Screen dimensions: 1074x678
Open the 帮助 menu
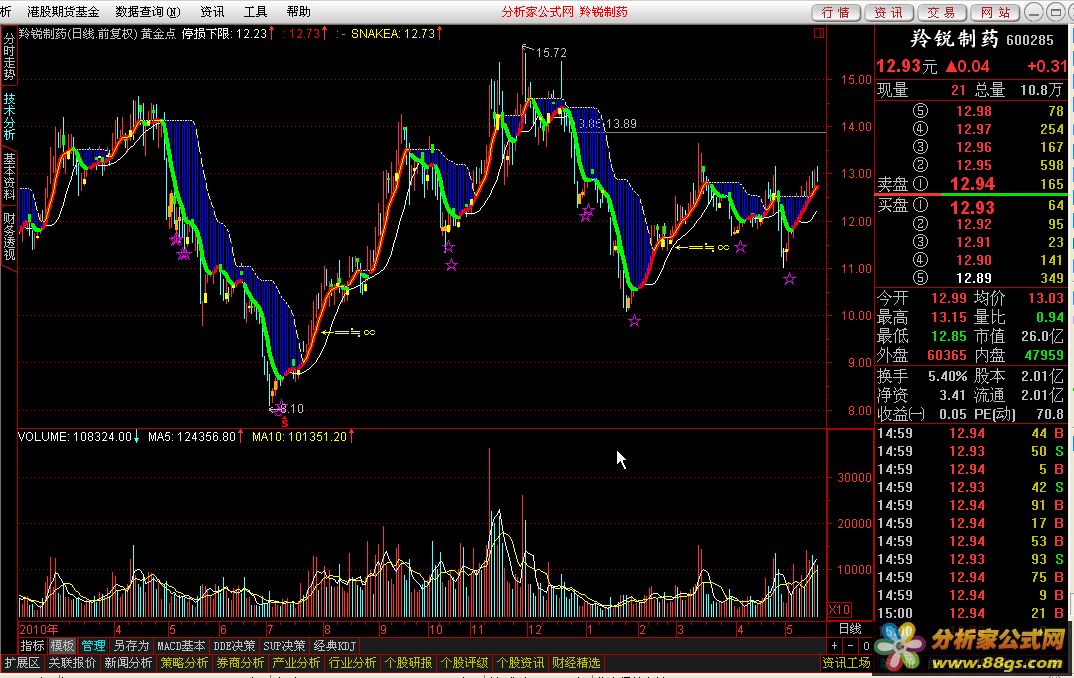299,12
